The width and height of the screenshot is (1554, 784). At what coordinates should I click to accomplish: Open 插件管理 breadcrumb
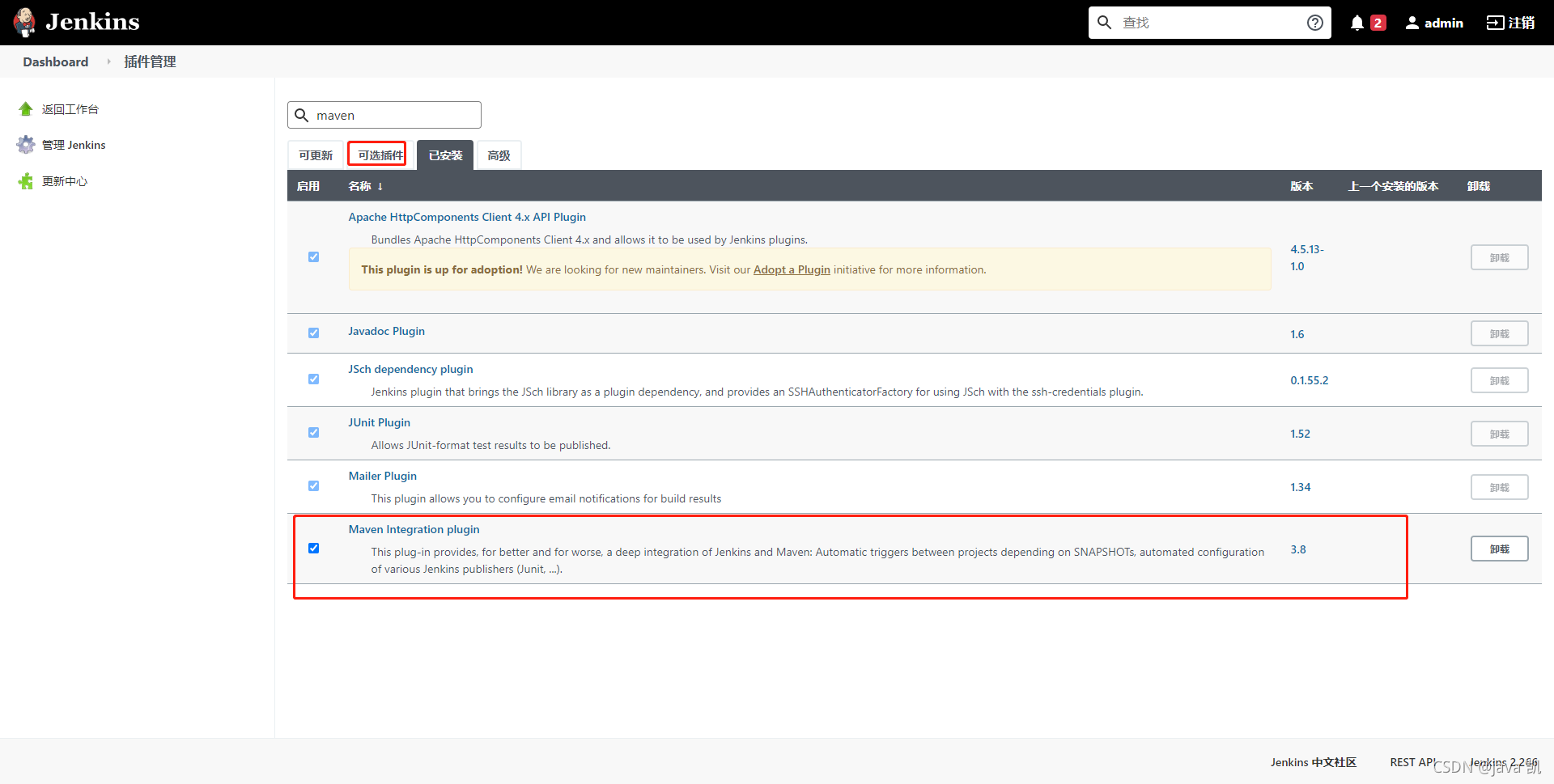tap(150, 61)
